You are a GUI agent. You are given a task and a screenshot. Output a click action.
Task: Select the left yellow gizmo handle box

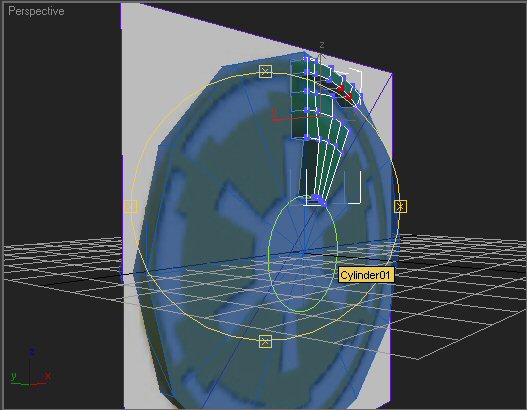coord(131,206)
